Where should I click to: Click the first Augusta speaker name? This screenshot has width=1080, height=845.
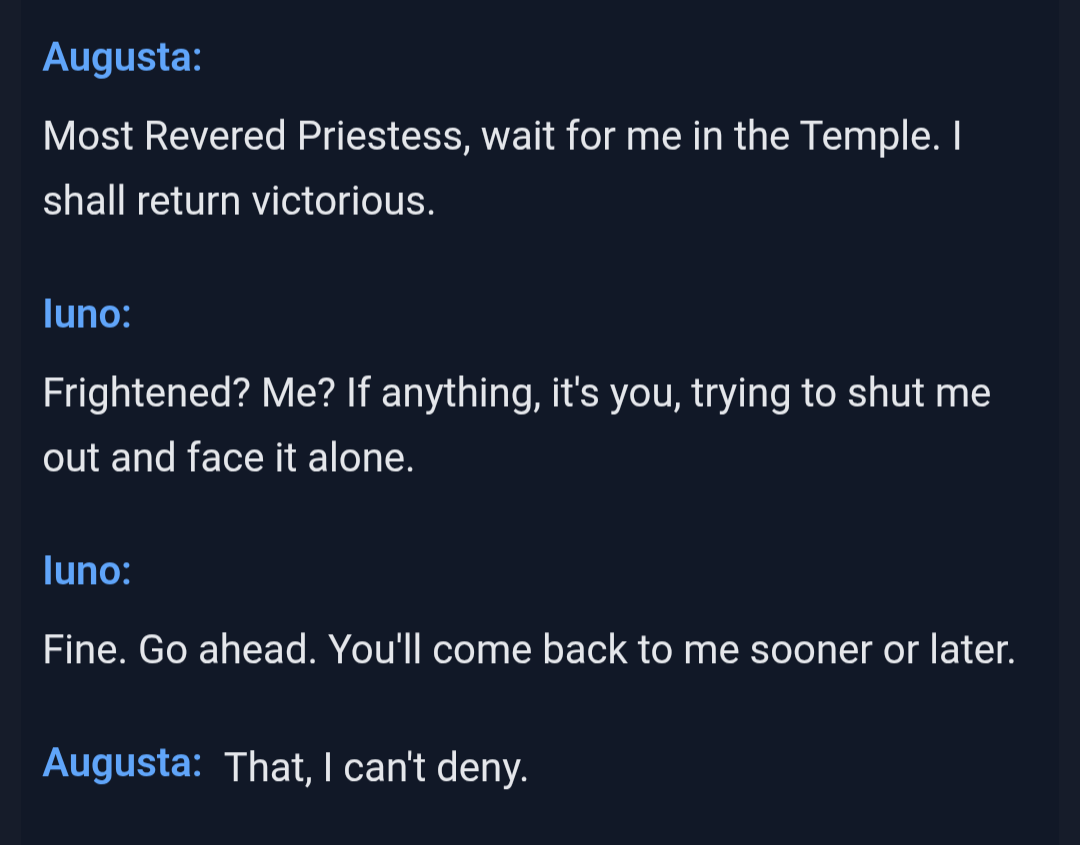click(x=123, y=58)
